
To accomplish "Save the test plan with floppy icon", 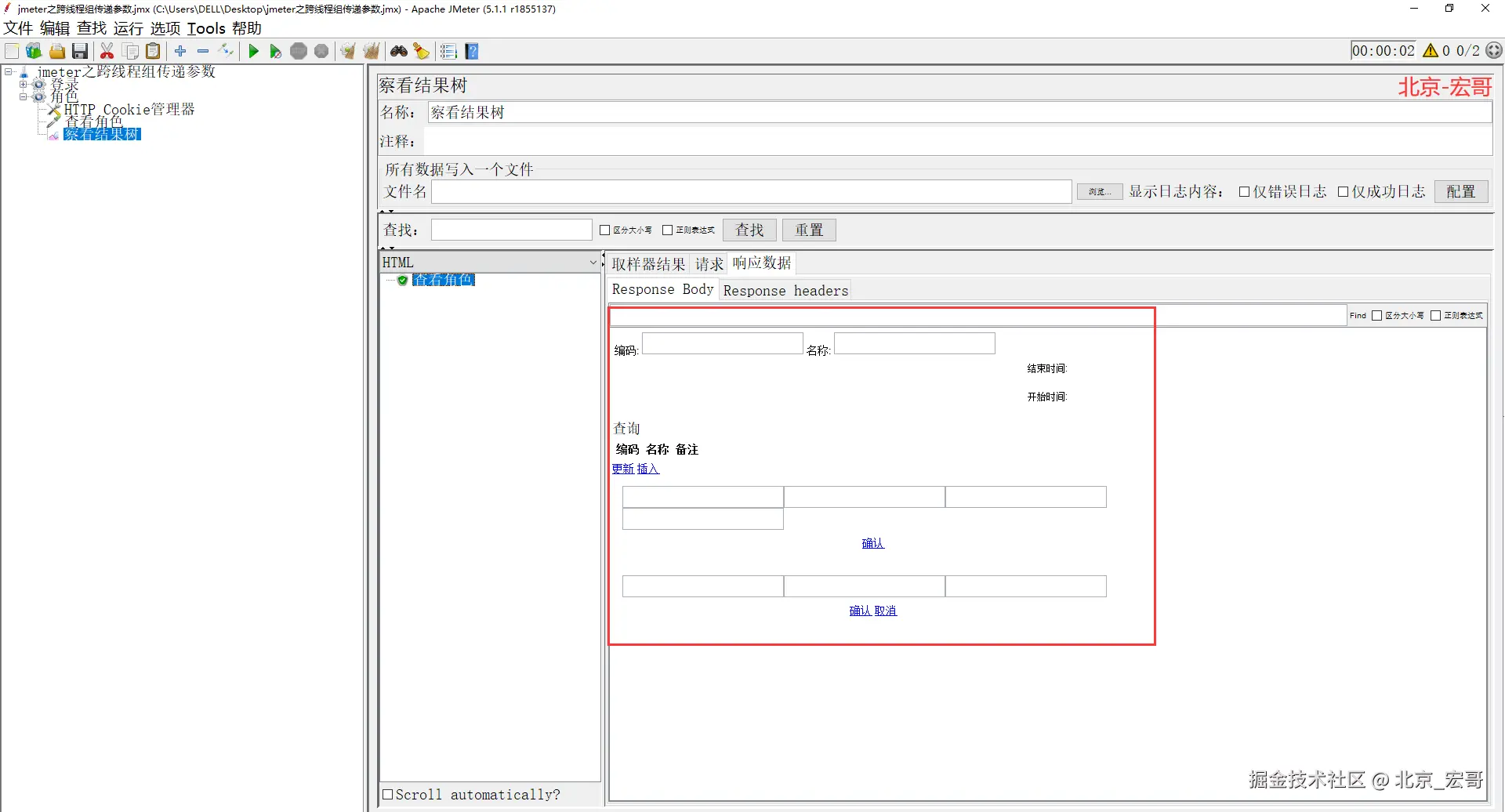I will pos(80,52).
